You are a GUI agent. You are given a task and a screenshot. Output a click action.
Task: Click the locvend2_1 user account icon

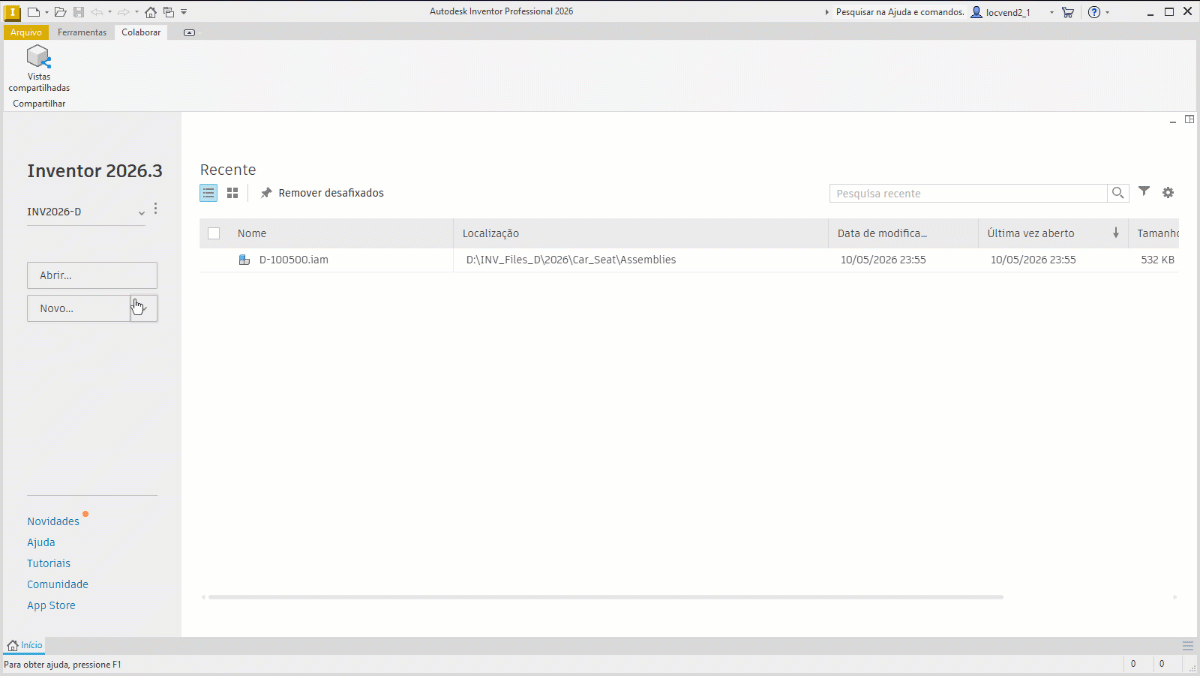976,12
